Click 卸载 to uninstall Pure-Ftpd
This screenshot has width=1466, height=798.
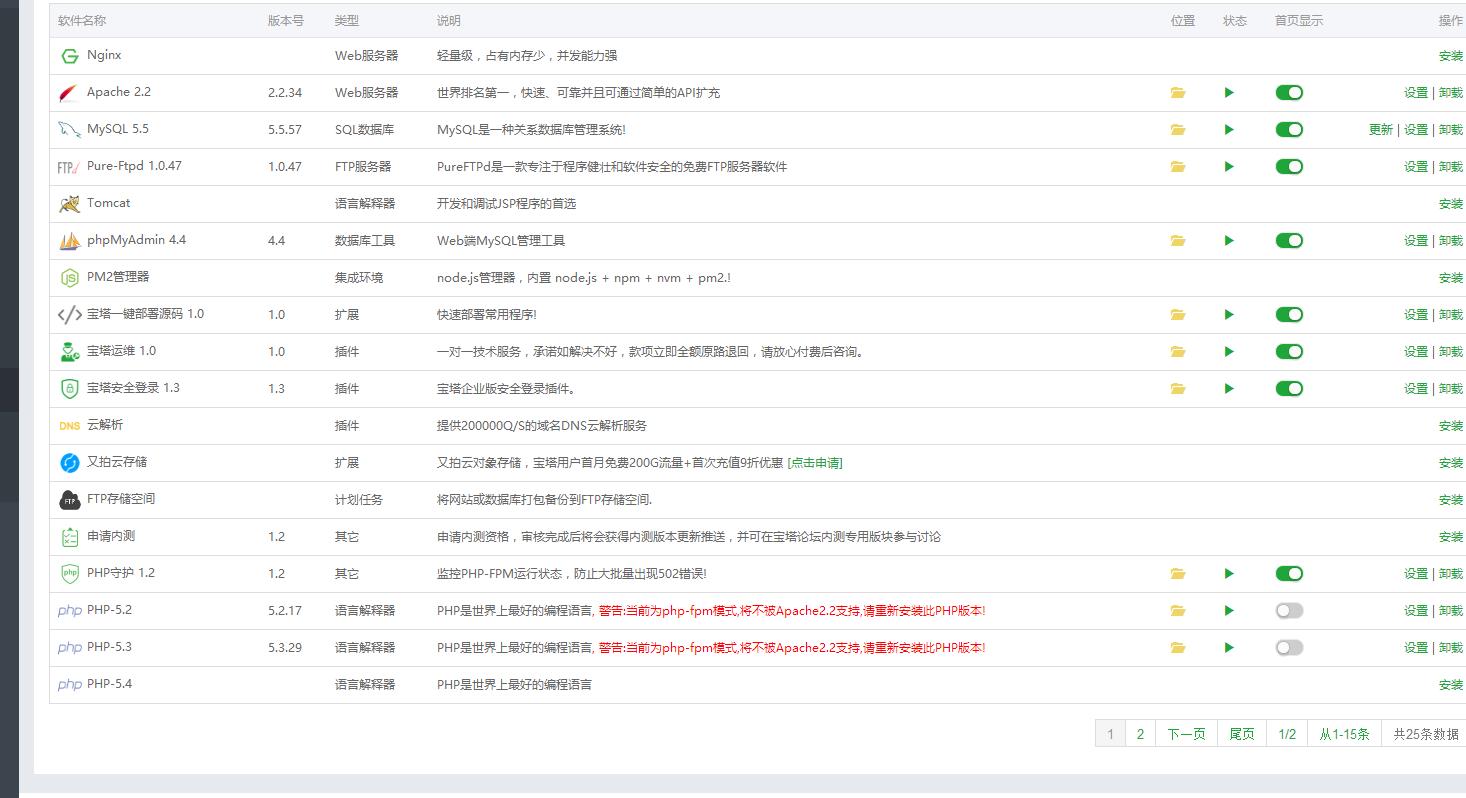click(1451, 167)
